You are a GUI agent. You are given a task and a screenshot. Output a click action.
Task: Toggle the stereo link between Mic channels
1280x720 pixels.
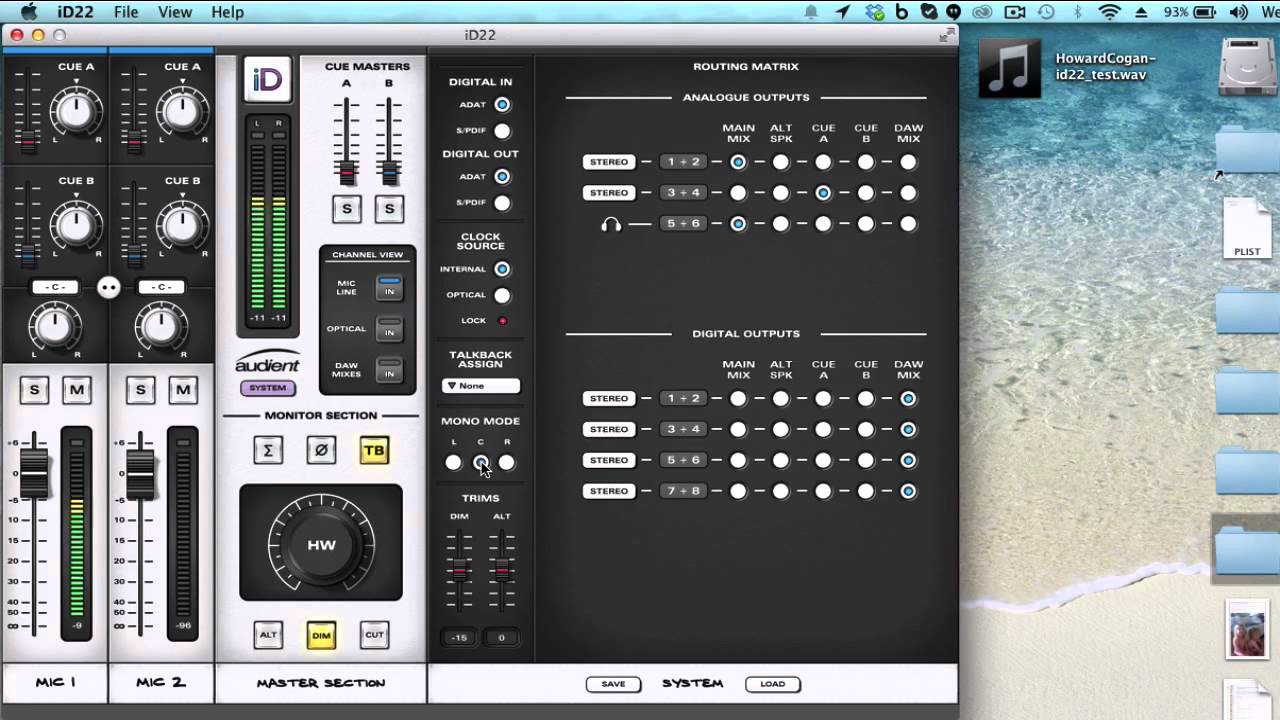coord(108,288)
